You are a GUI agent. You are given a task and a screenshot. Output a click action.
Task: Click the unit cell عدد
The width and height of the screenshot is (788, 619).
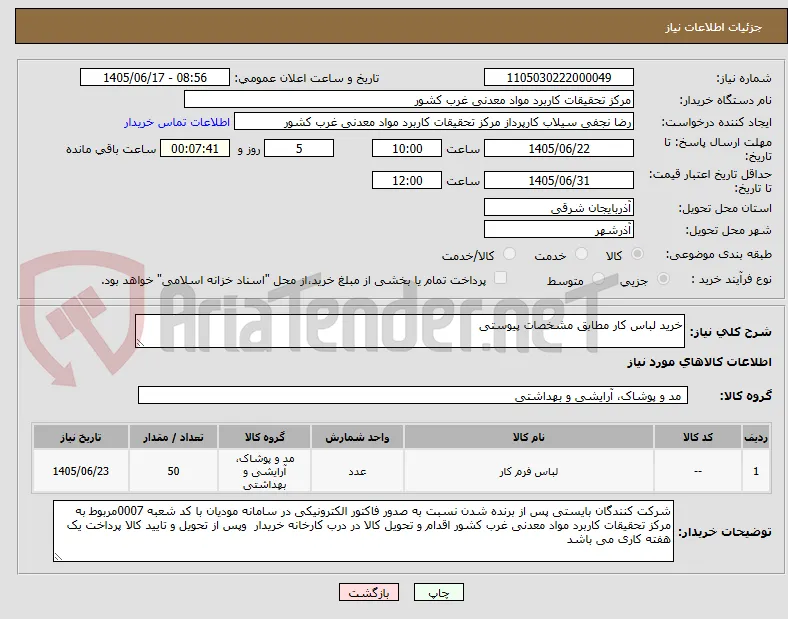click(x=357, y=471)
